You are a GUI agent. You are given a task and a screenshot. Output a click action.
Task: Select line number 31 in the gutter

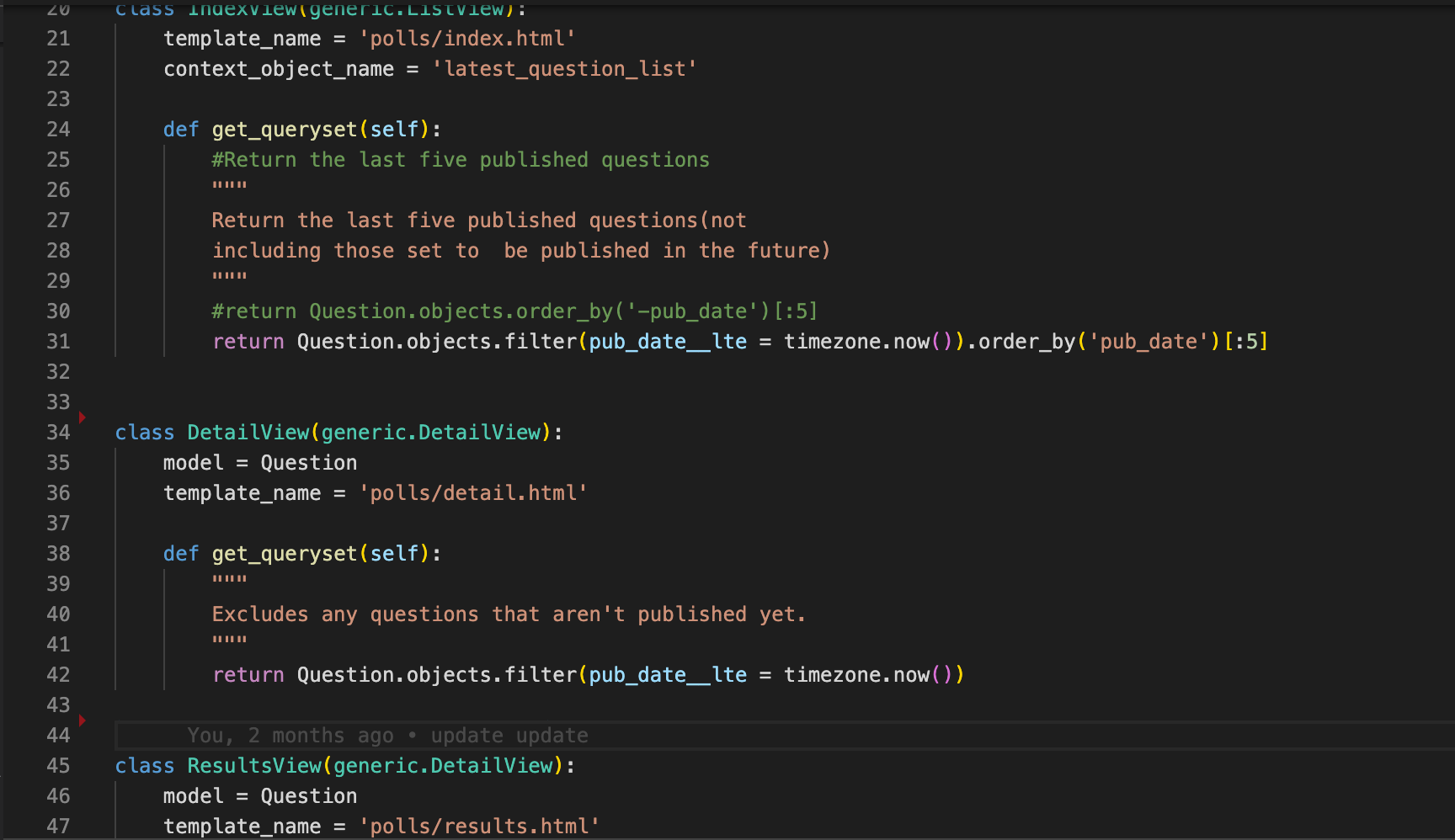point(58,342)
